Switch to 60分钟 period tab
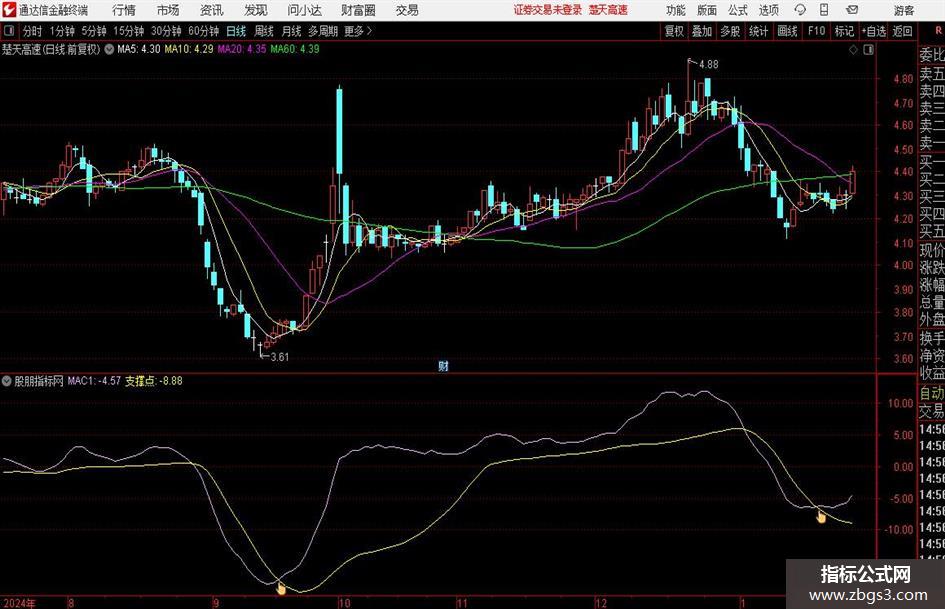The width and height of the screenshot is (945, 609). pyautogui.click(x=203, y=31)
